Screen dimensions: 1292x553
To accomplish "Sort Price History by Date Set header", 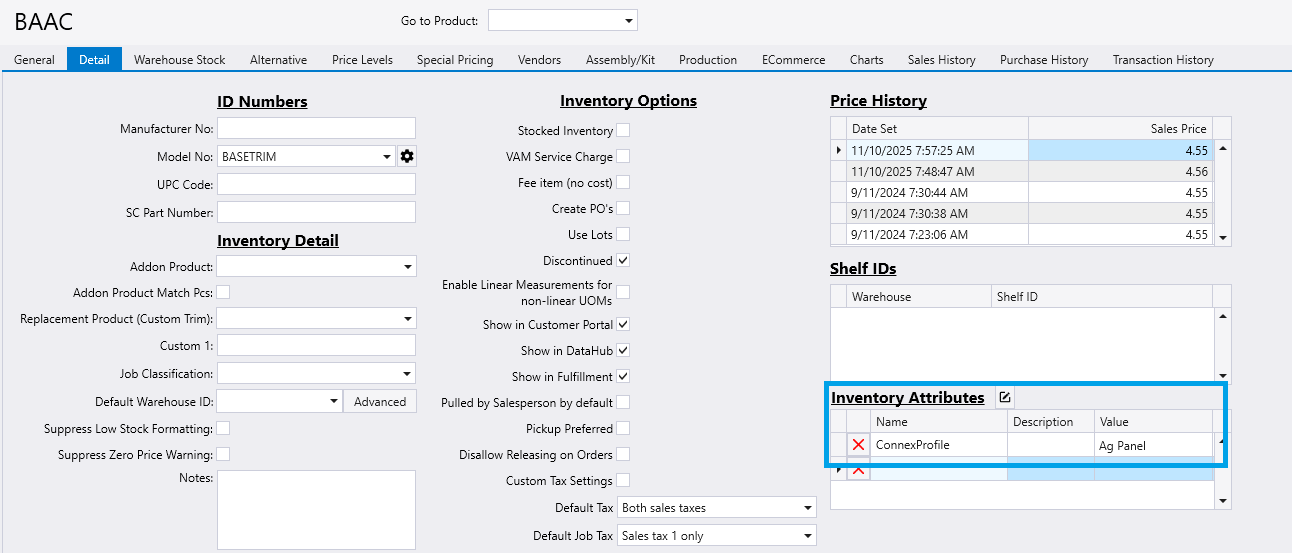I will [937, 128].
